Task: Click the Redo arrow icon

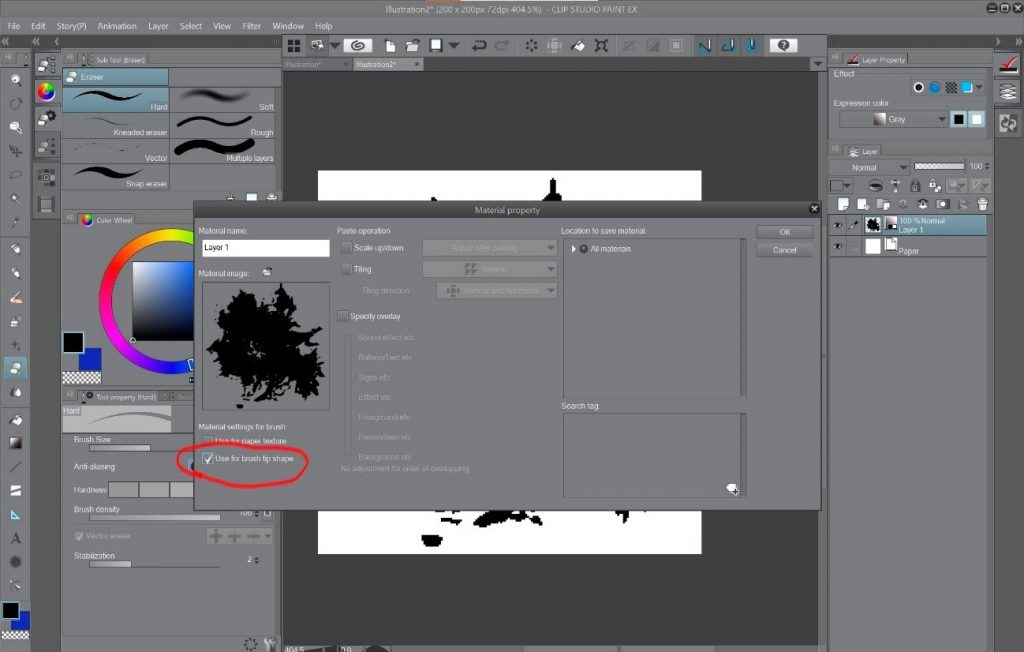Action: pyautogui.click(x=502, y=45)
